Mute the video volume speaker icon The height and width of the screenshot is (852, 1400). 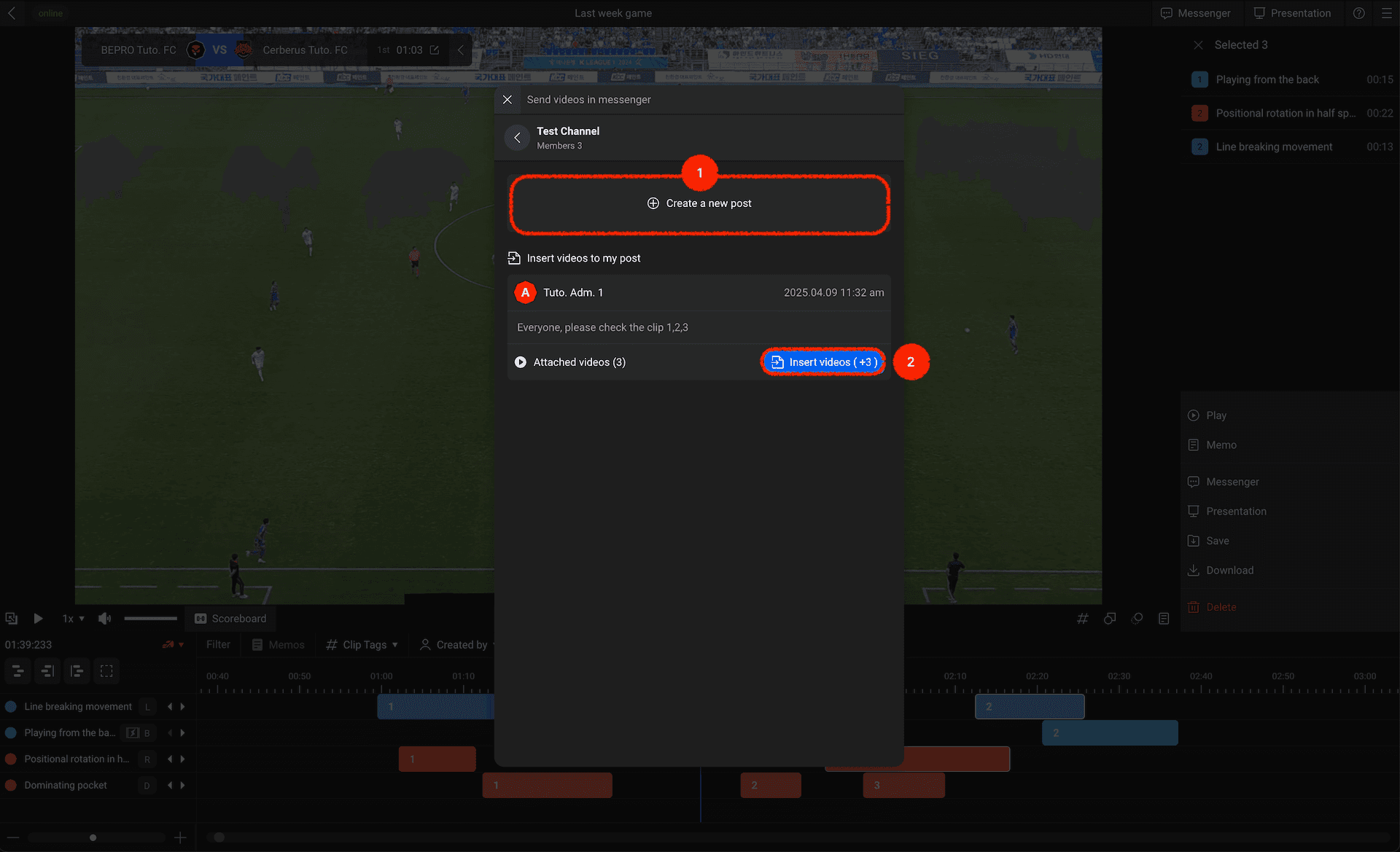104,619
